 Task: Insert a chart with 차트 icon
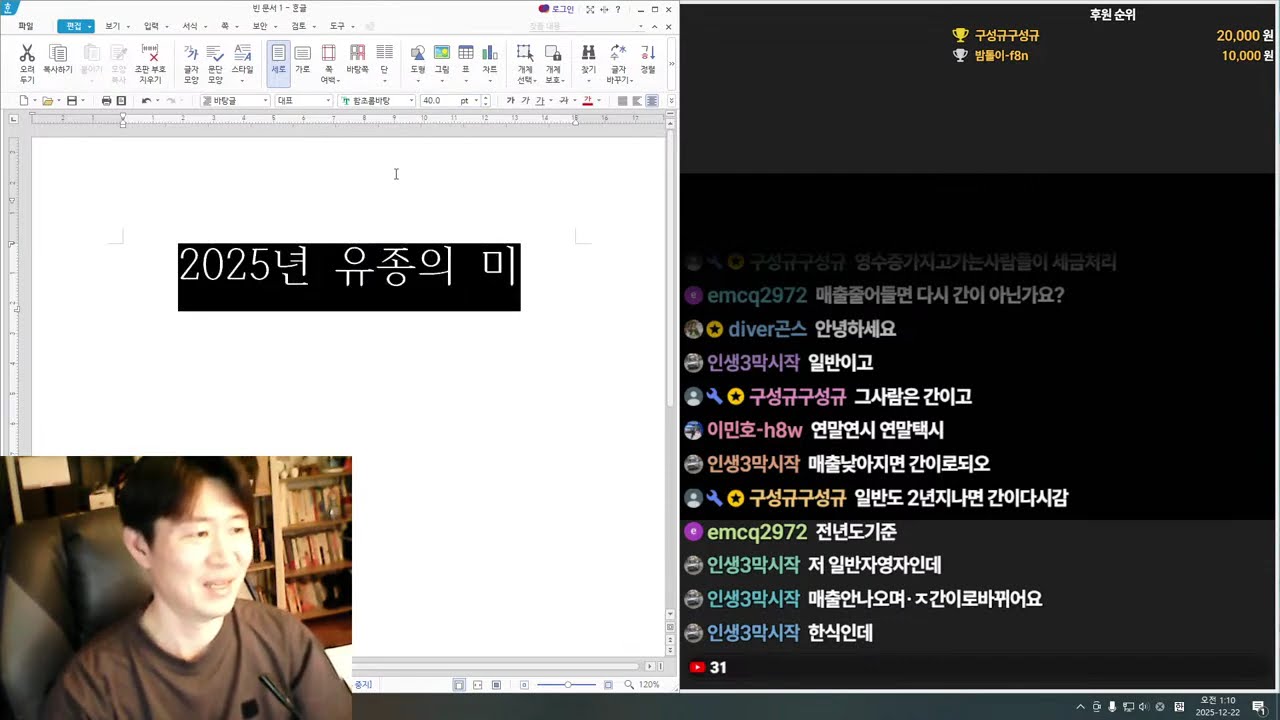[x=490, y=53]
